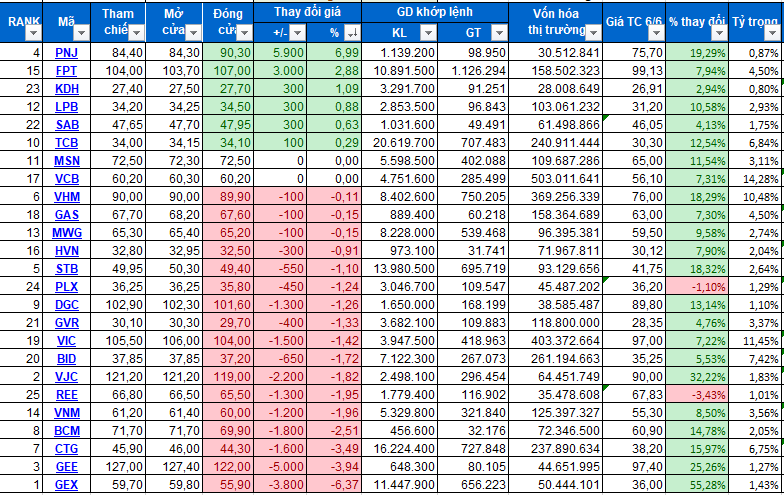The image size is (784, 495).
Task: Open the Đóng cửa filter dropdown
Action: pos(244,33)
